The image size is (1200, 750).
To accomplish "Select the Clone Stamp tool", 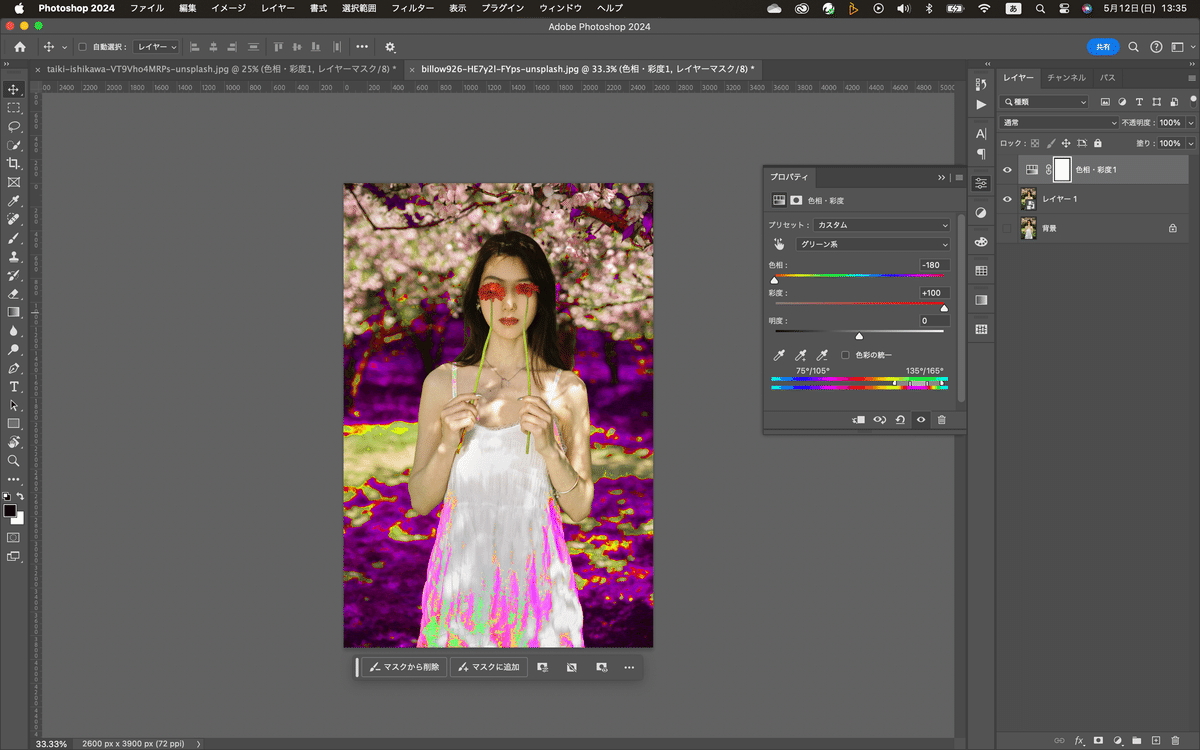I will point(14,257).
